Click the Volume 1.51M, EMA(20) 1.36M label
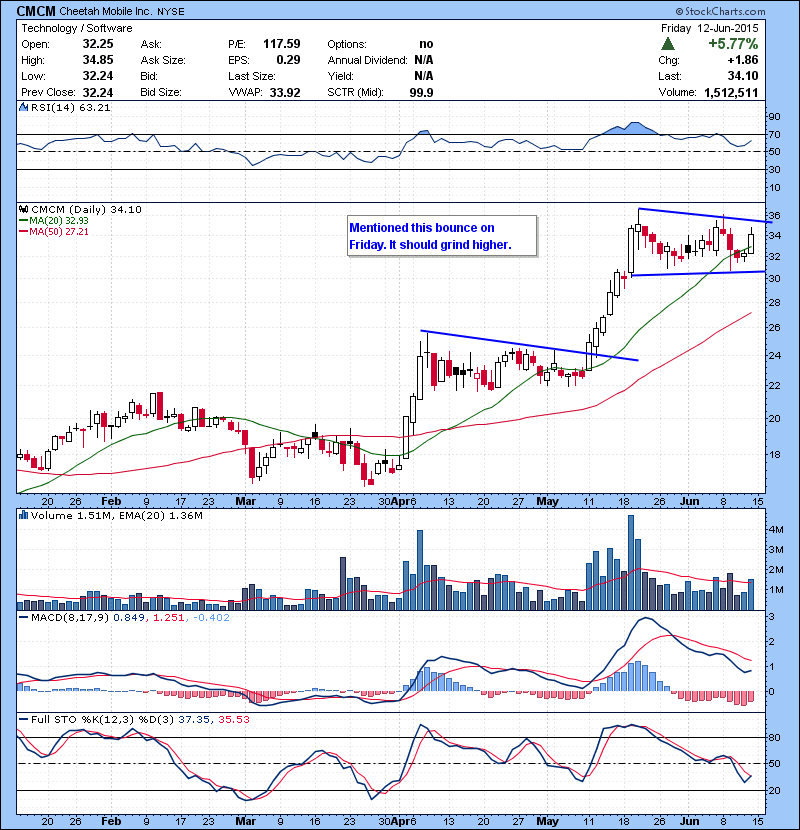800x830 pixels. click(x=116, y=516)
